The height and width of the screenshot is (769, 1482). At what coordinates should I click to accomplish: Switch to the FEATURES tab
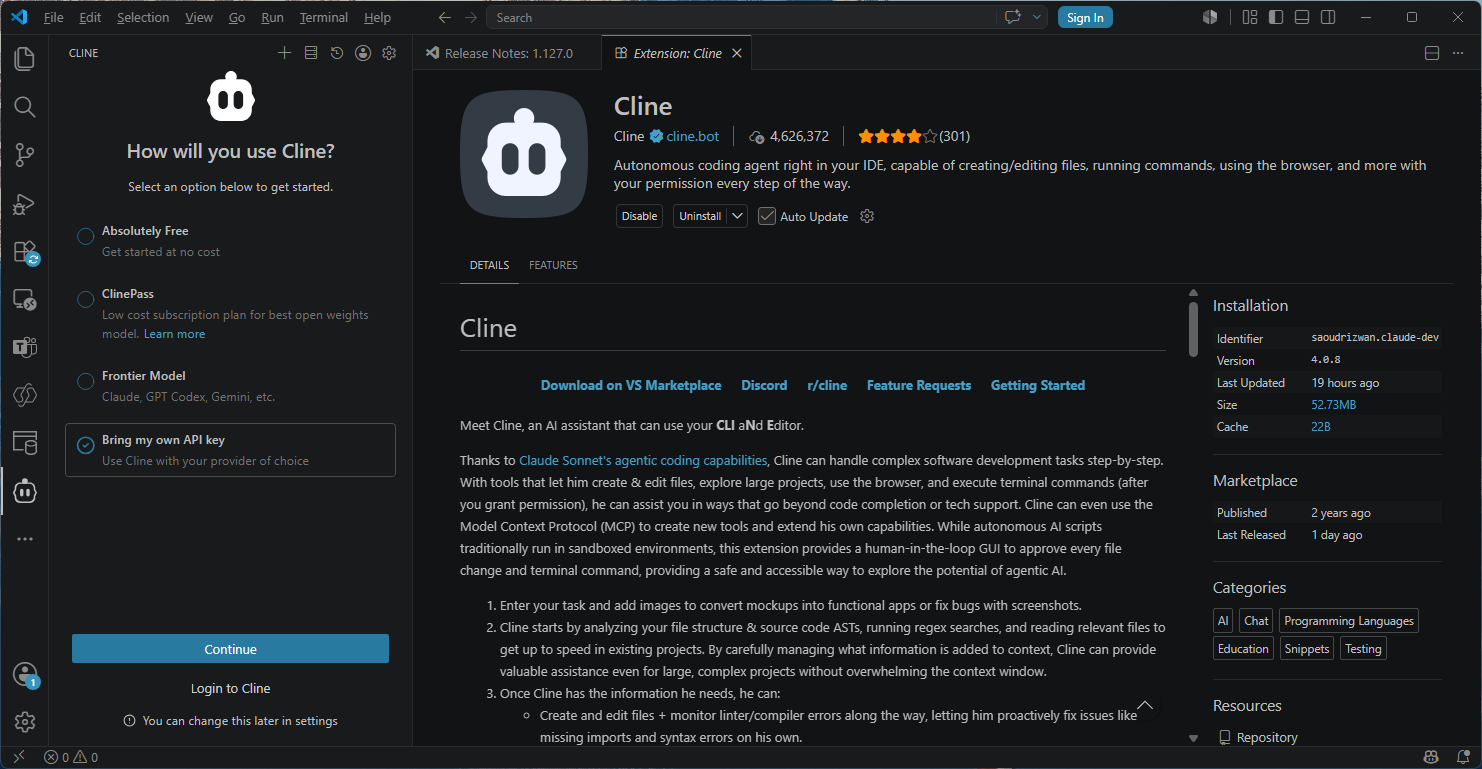tap(553, 265)
